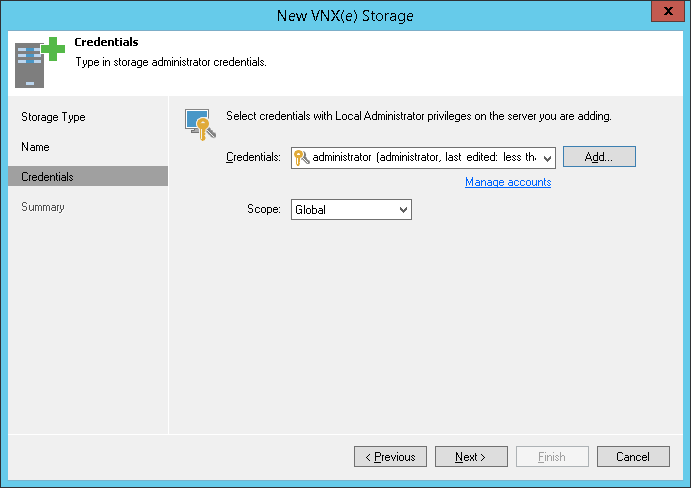Cancel the New VNX(e) Storage wizard

pyautogui.click(x=633, y=456)
